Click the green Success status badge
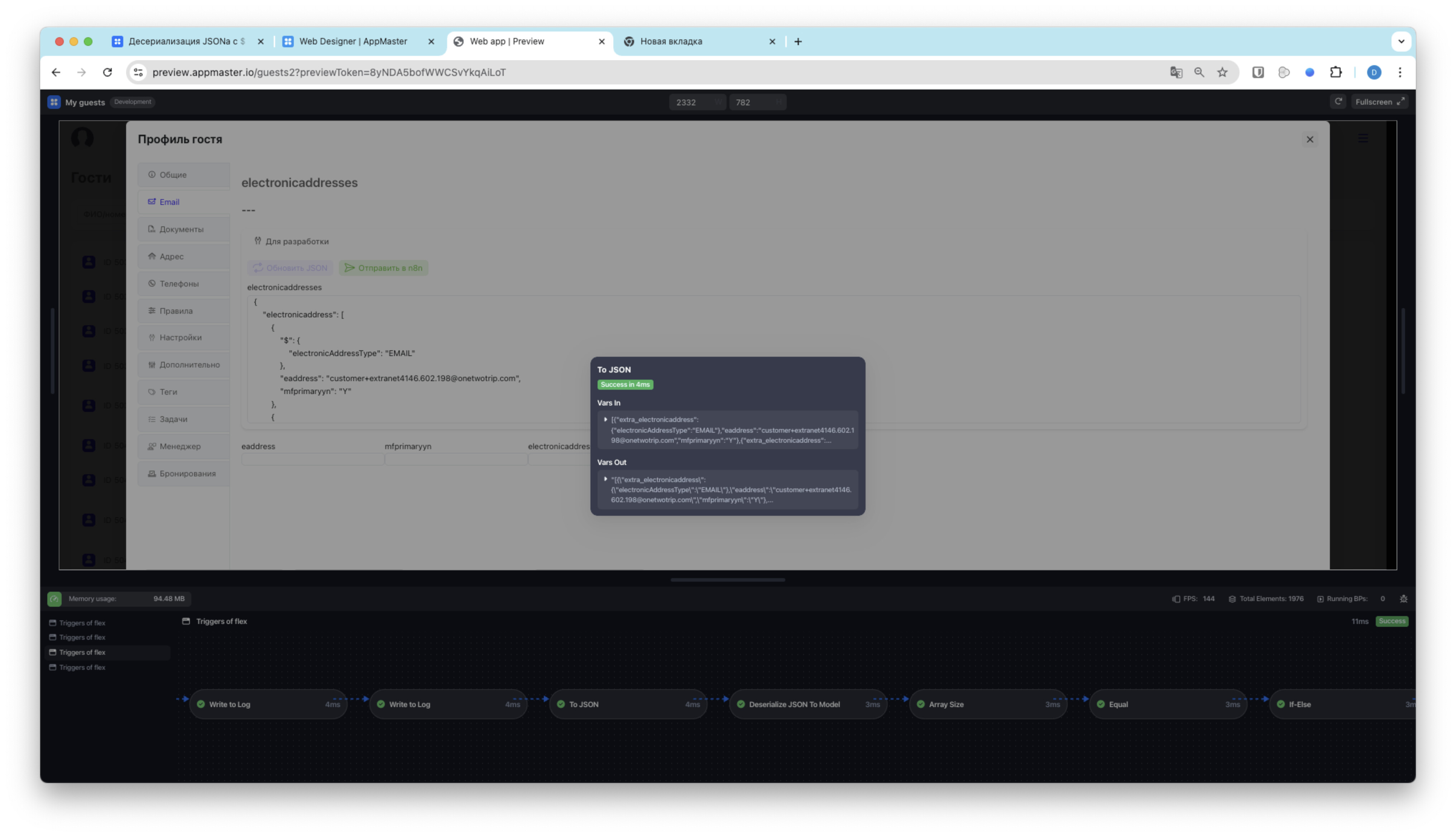1456x836 pixels. pyautogui.click(x=1392, y=621)
